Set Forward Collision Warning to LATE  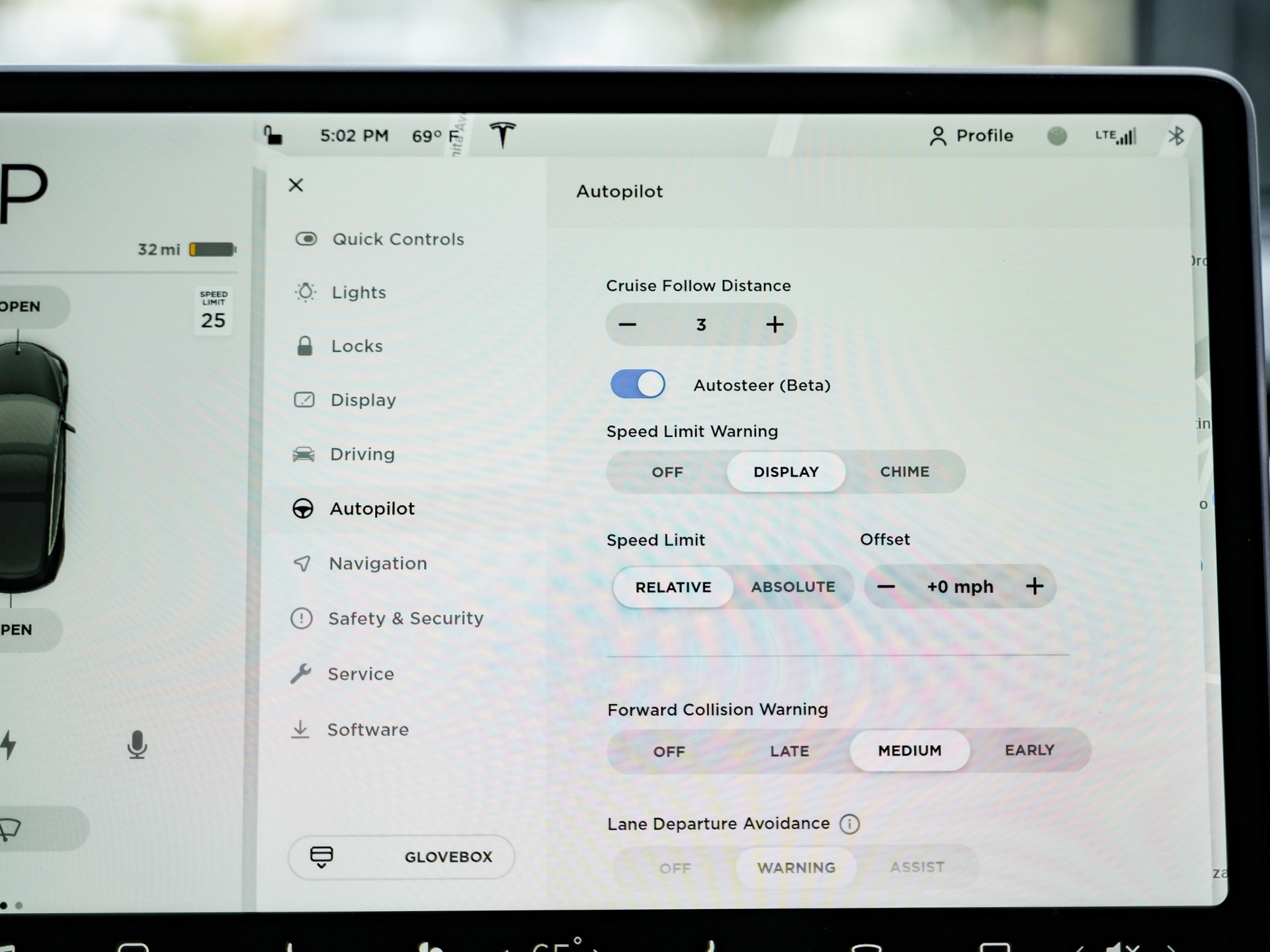point(789,751)
